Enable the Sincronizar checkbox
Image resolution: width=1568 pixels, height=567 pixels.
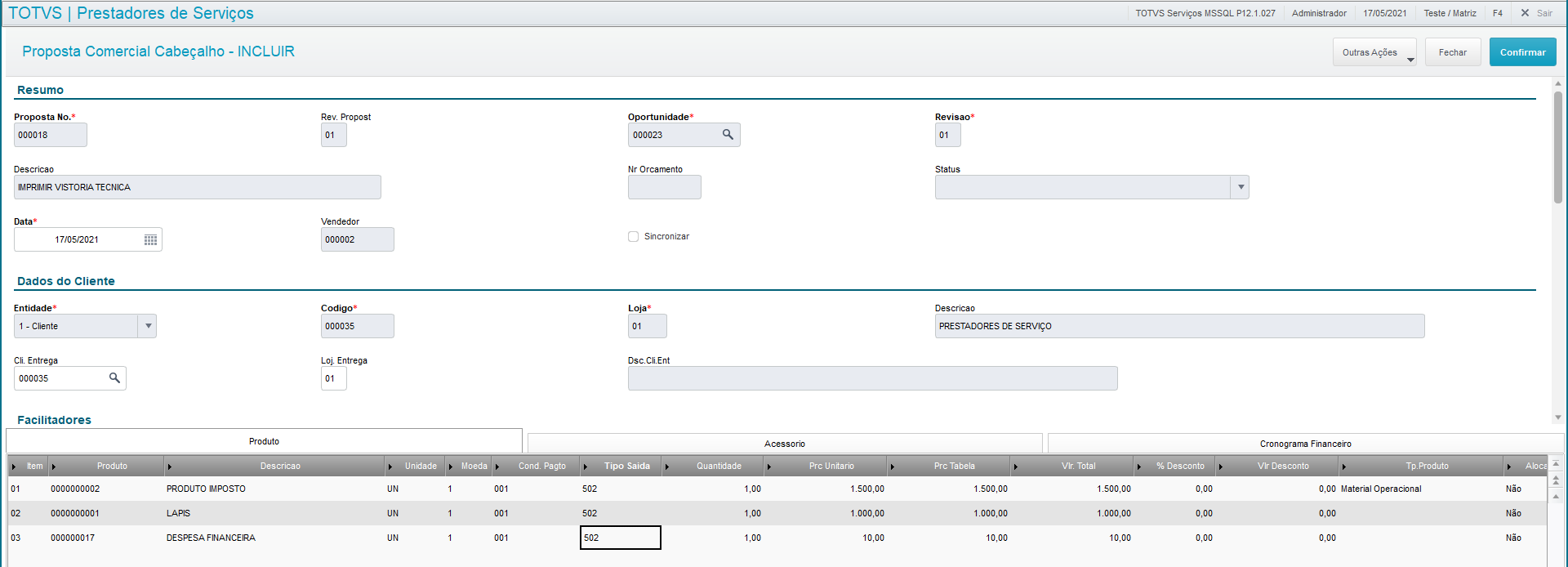click(633, 236)
